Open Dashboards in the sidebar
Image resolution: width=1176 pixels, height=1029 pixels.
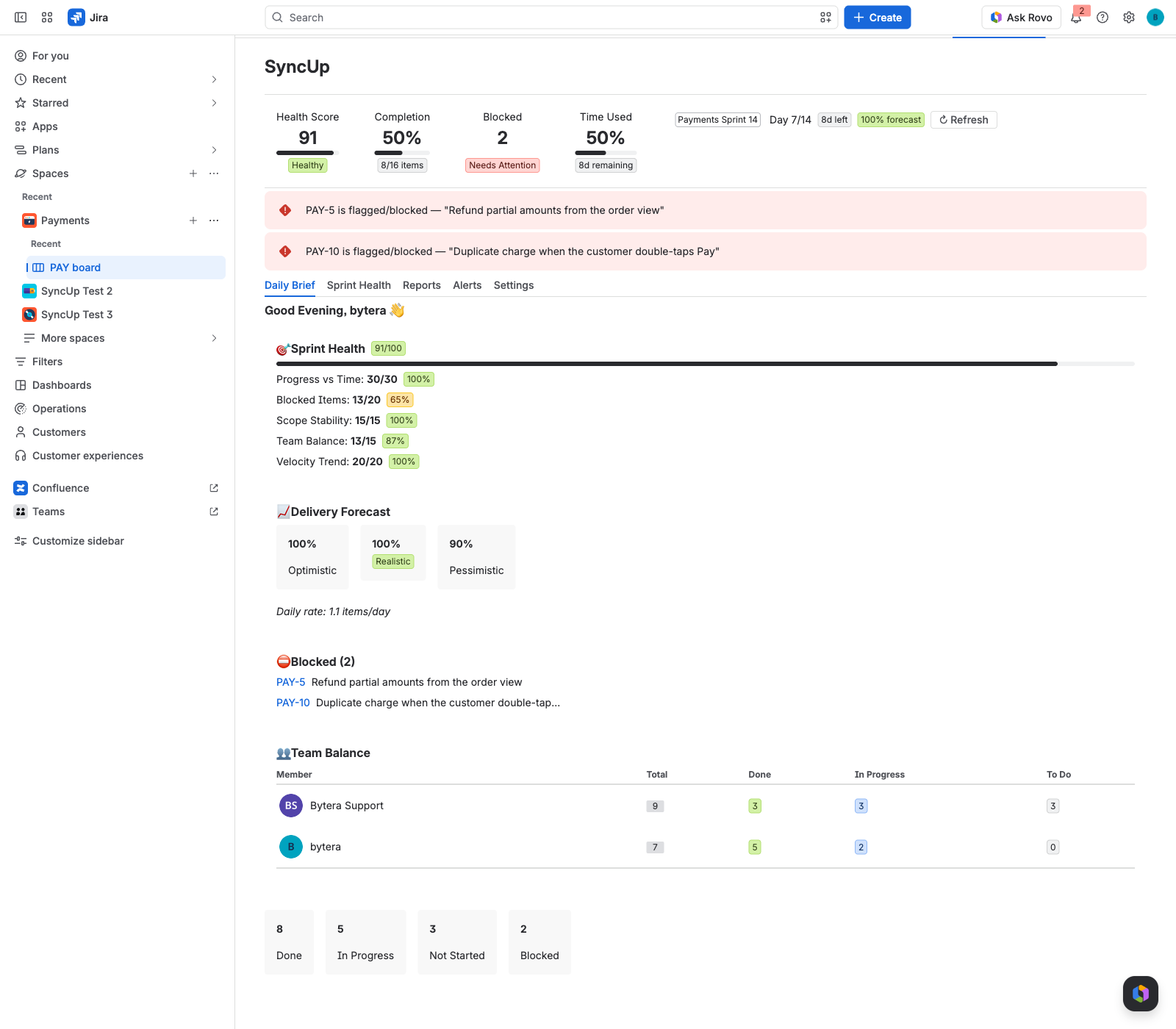[118, 385]
